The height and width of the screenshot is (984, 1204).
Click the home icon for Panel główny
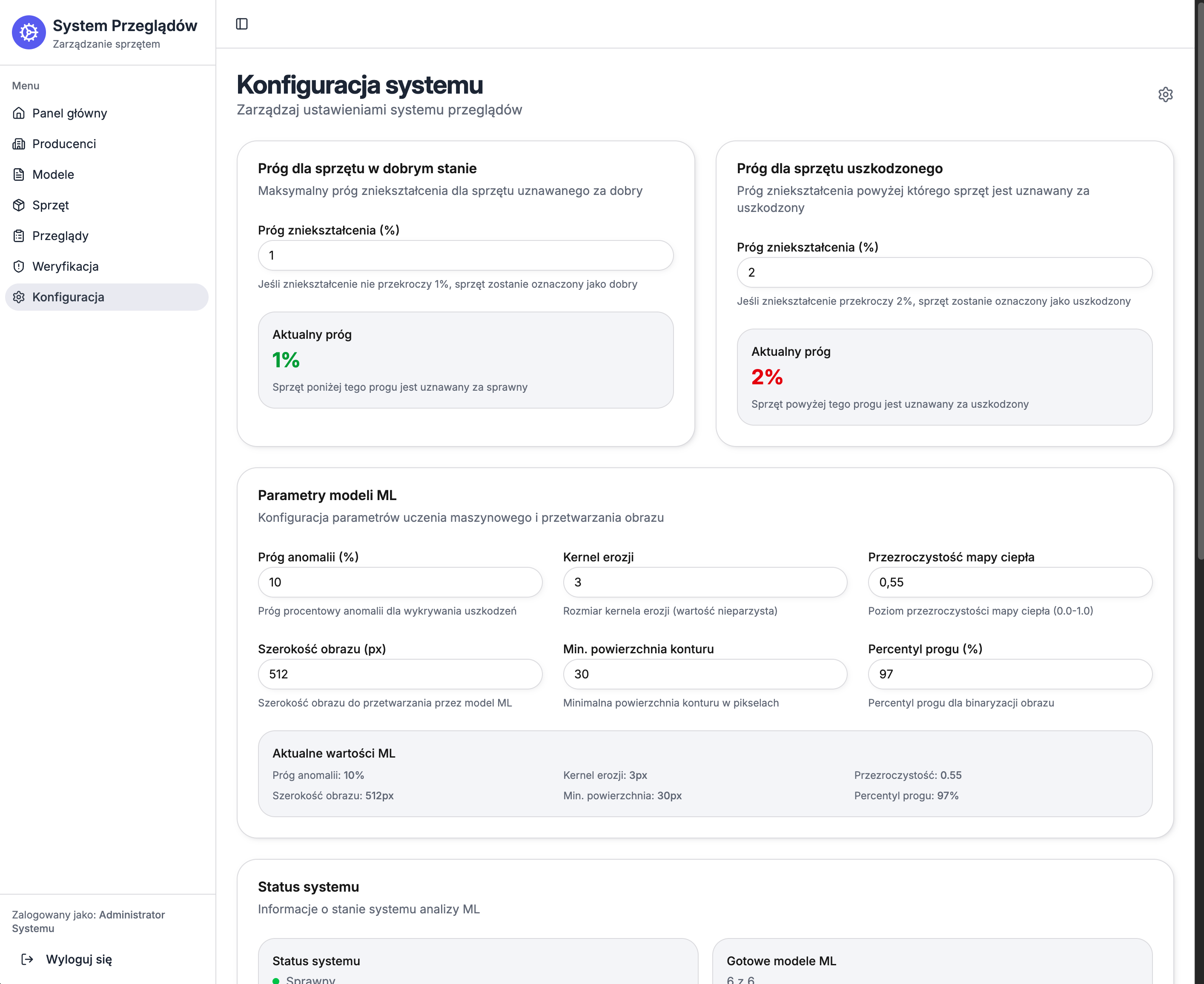(x=19, y=113)
